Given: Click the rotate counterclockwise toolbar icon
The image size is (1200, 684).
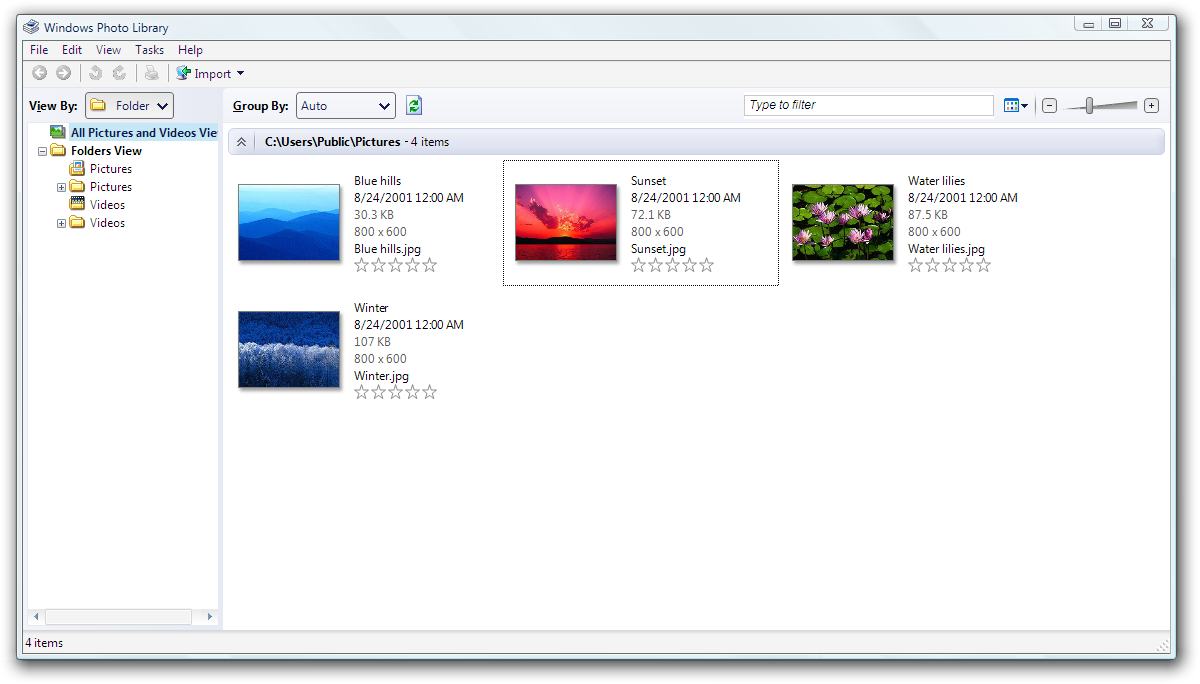Looking at the screenshot, I should coord(95,73).
